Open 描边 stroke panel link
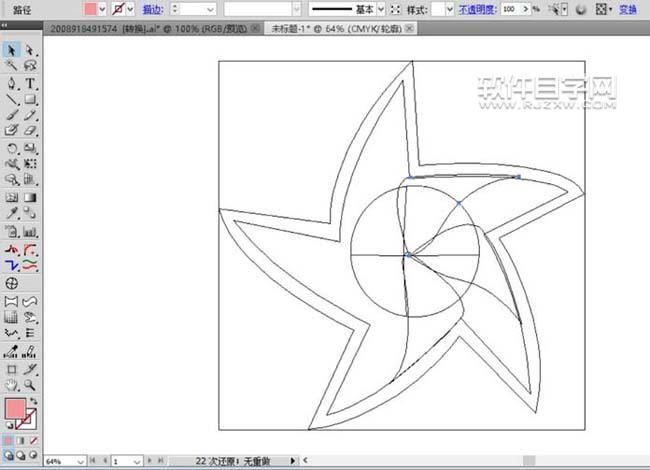 point(153,9)
